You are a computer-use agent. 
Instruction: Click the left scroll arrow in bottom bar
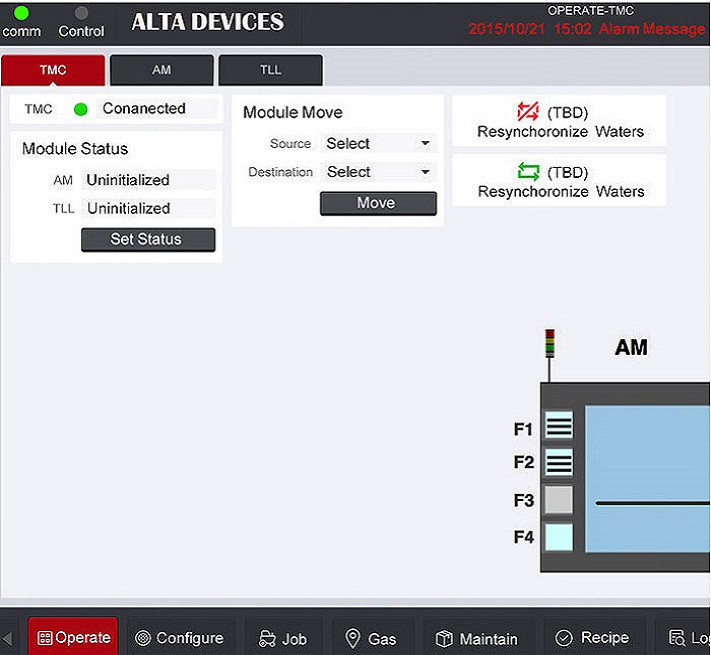coord(6,639)
